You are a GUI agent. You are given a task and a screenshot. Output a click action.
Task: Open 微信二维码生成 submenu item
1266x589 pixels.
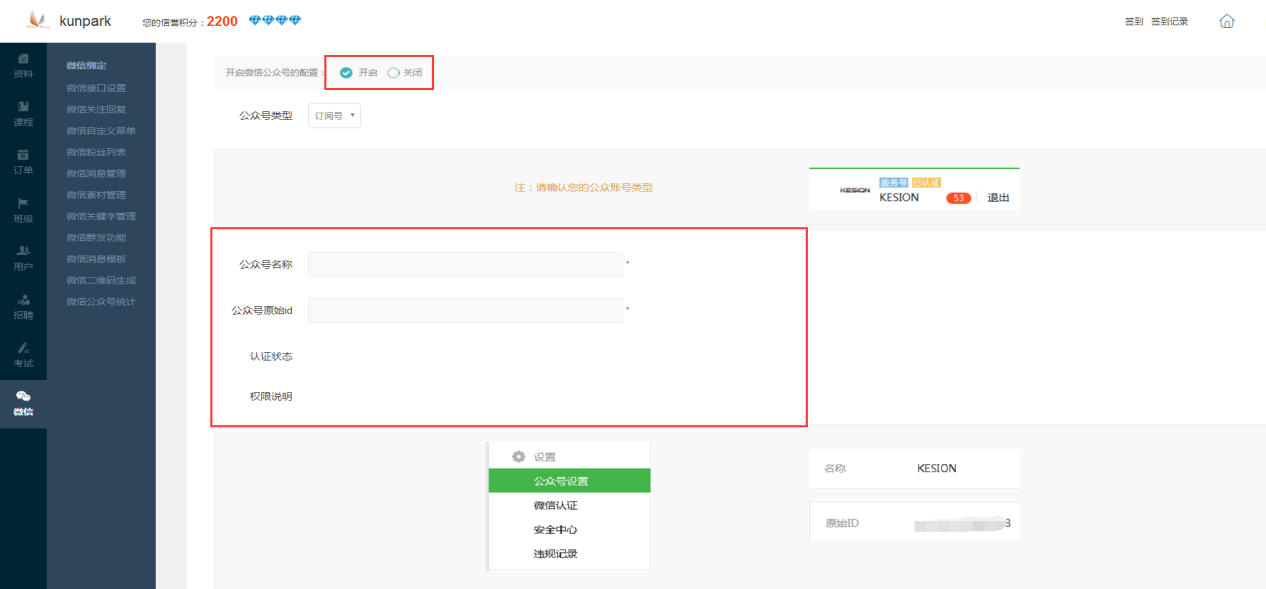pos(101,280)
